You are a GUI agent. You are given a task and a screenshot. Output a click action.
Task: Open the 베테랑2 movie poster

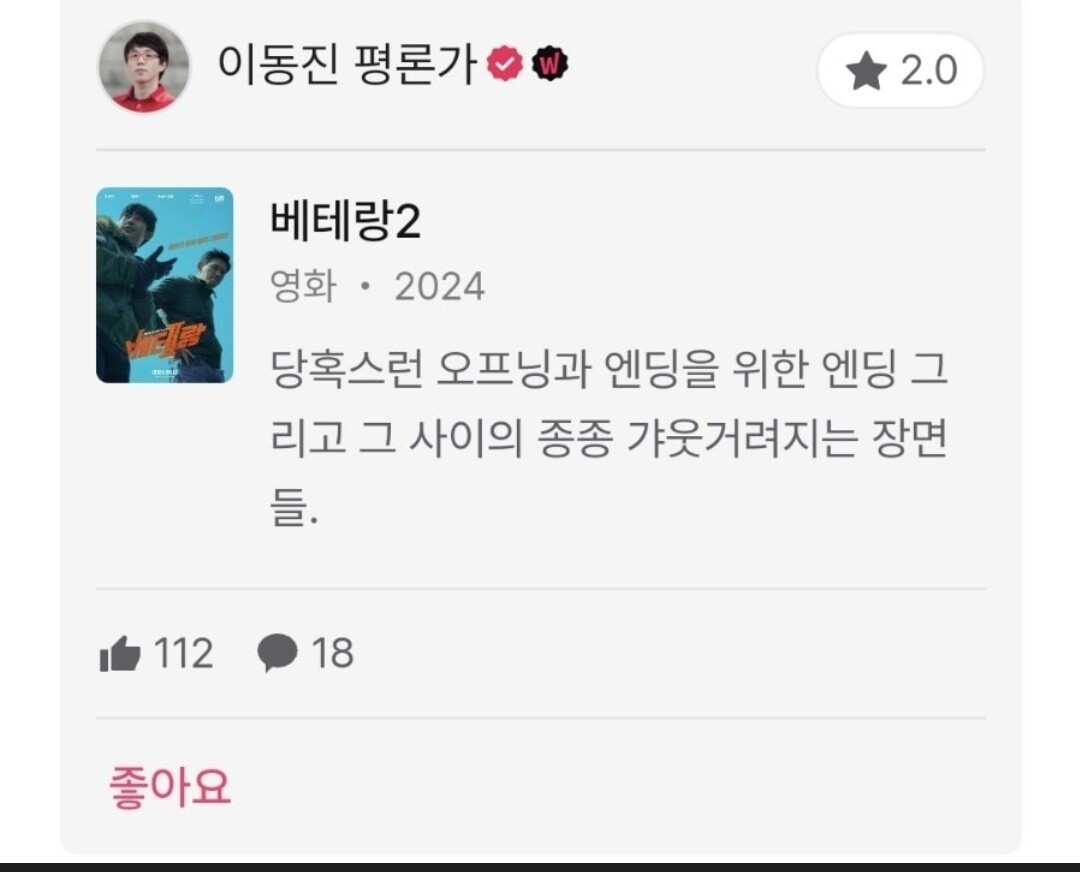pyautogui.click(x=165, y=285)
